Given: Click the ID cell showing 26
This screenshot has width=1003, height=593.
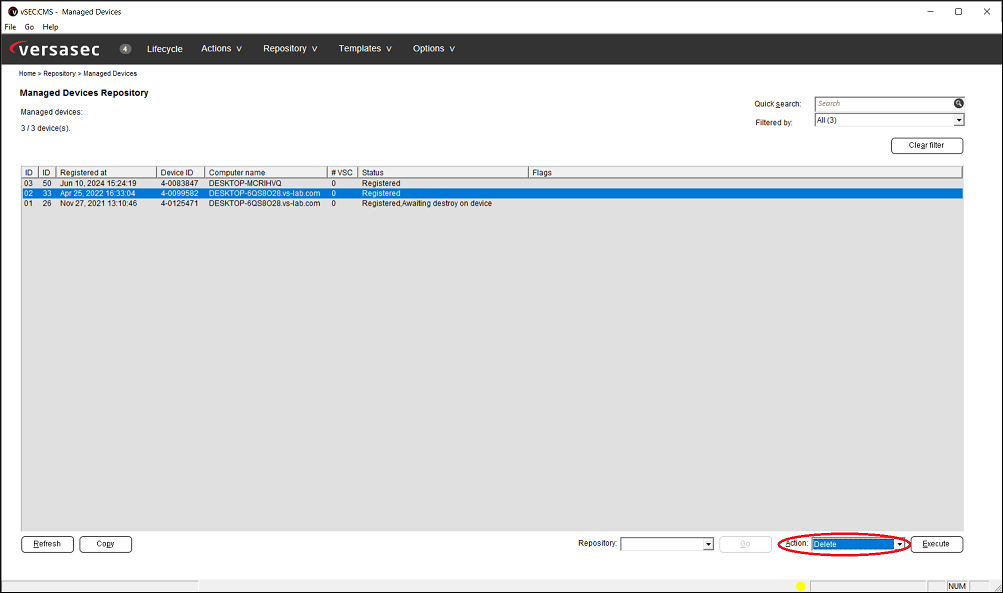Looking at the screenshot, I should [x=47, y=203].
